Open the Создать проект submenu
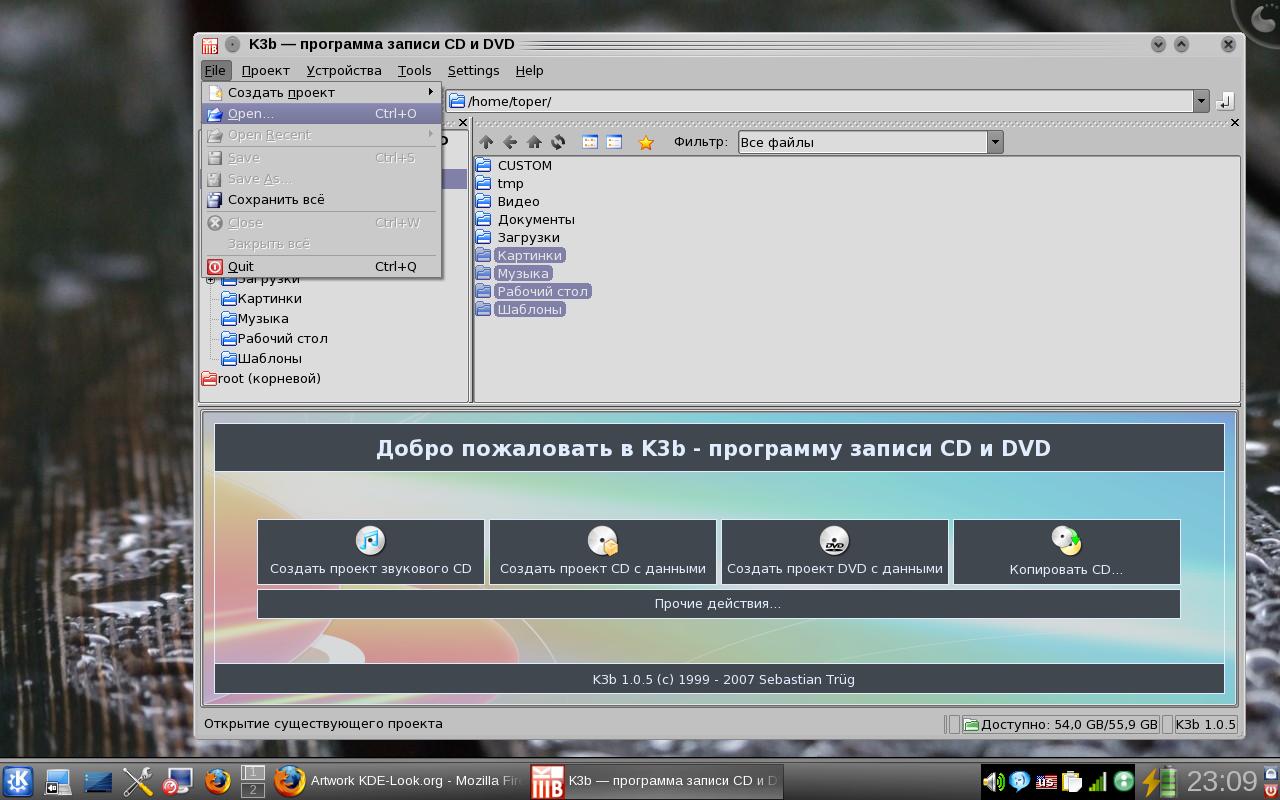 (x=322, y=92)
